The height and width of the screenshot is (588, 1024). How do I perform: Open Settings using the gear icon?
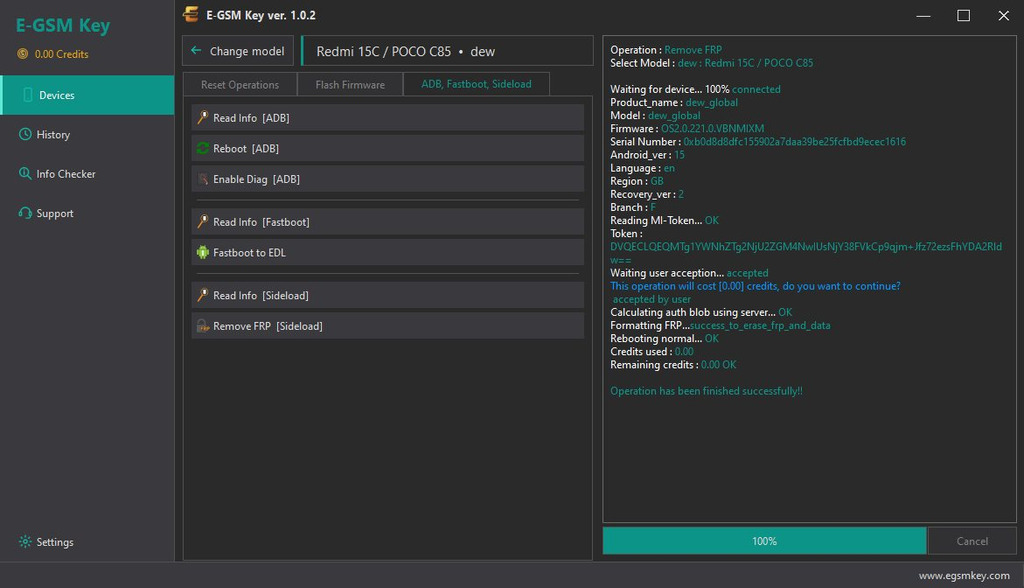point(25,542)
